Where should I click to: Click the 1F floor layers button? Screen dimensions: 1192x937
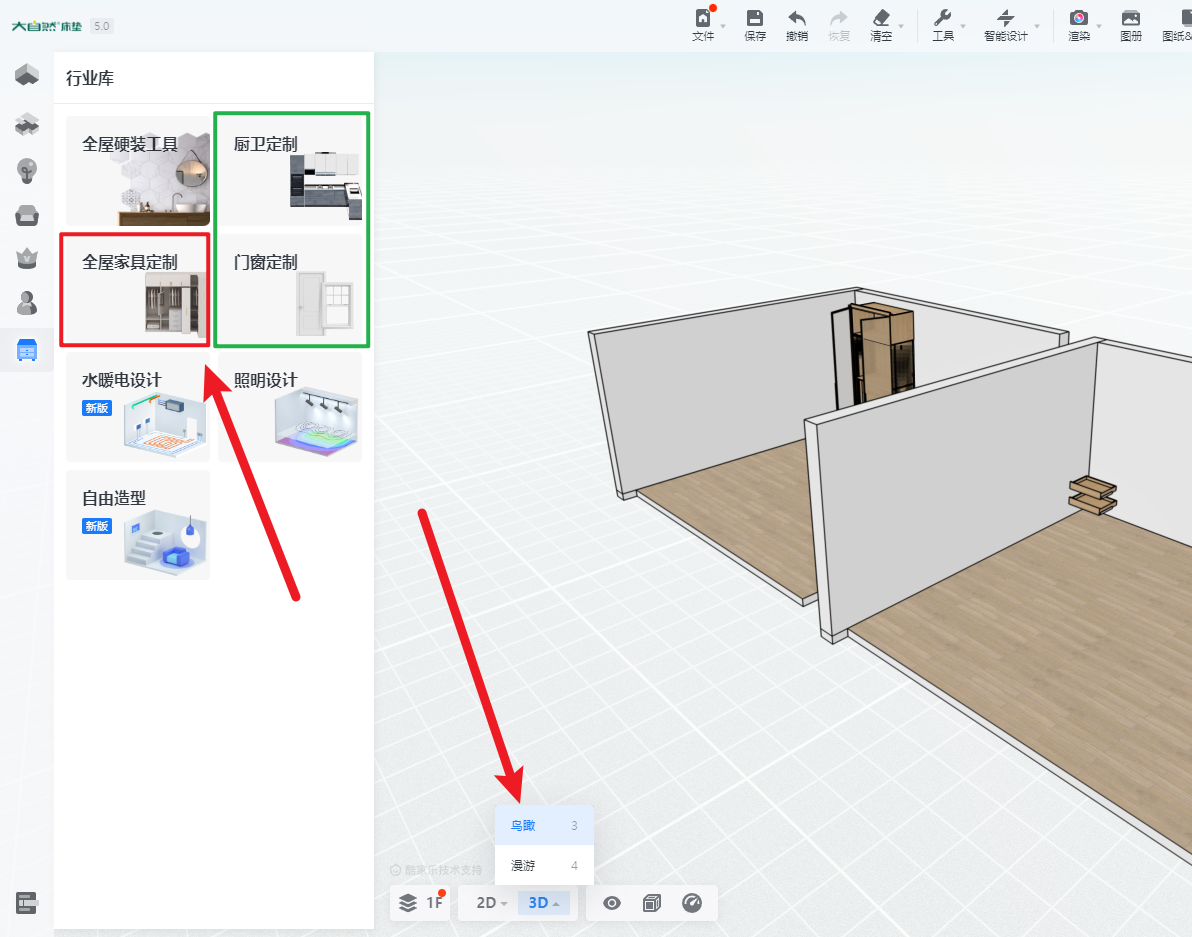(x=420, y=903)
